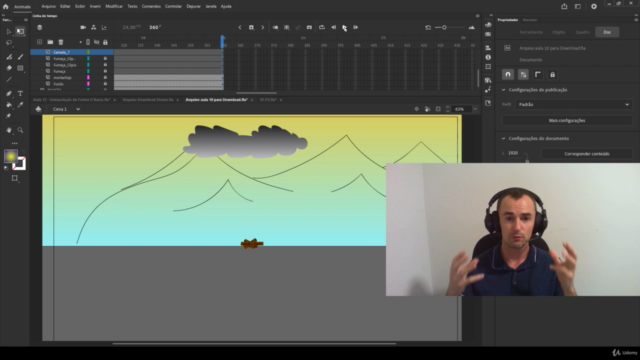640x360 pixels.
Task: Select the Eyedropper tool
Action: point(20,105)
